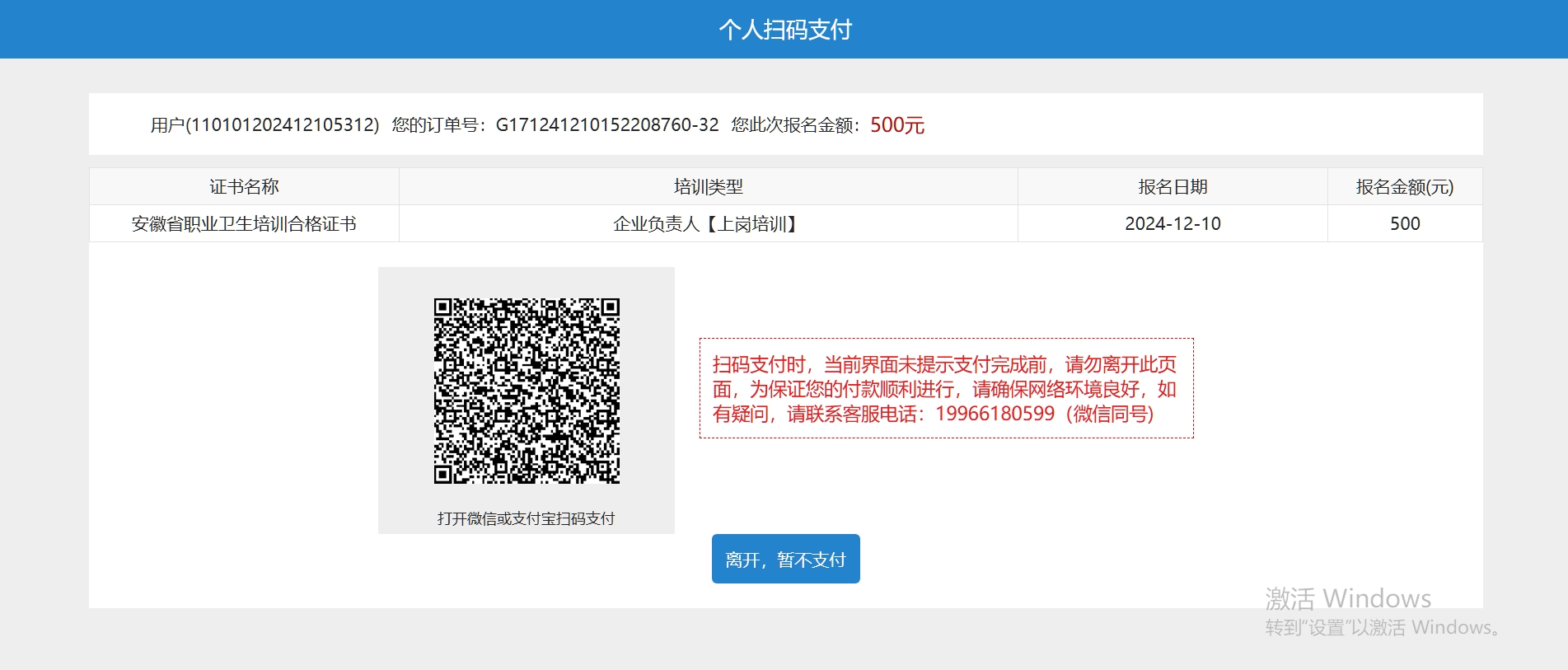1568x670 pixels.
Task: Select user ID 110101202412105312 text
Action: (x=284, y=124)
